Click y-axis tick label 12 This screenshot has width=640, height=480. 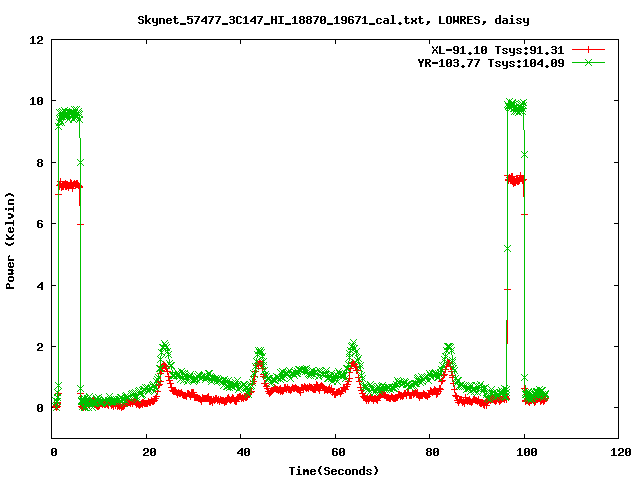pyautogui.click(x=37, y=40)
